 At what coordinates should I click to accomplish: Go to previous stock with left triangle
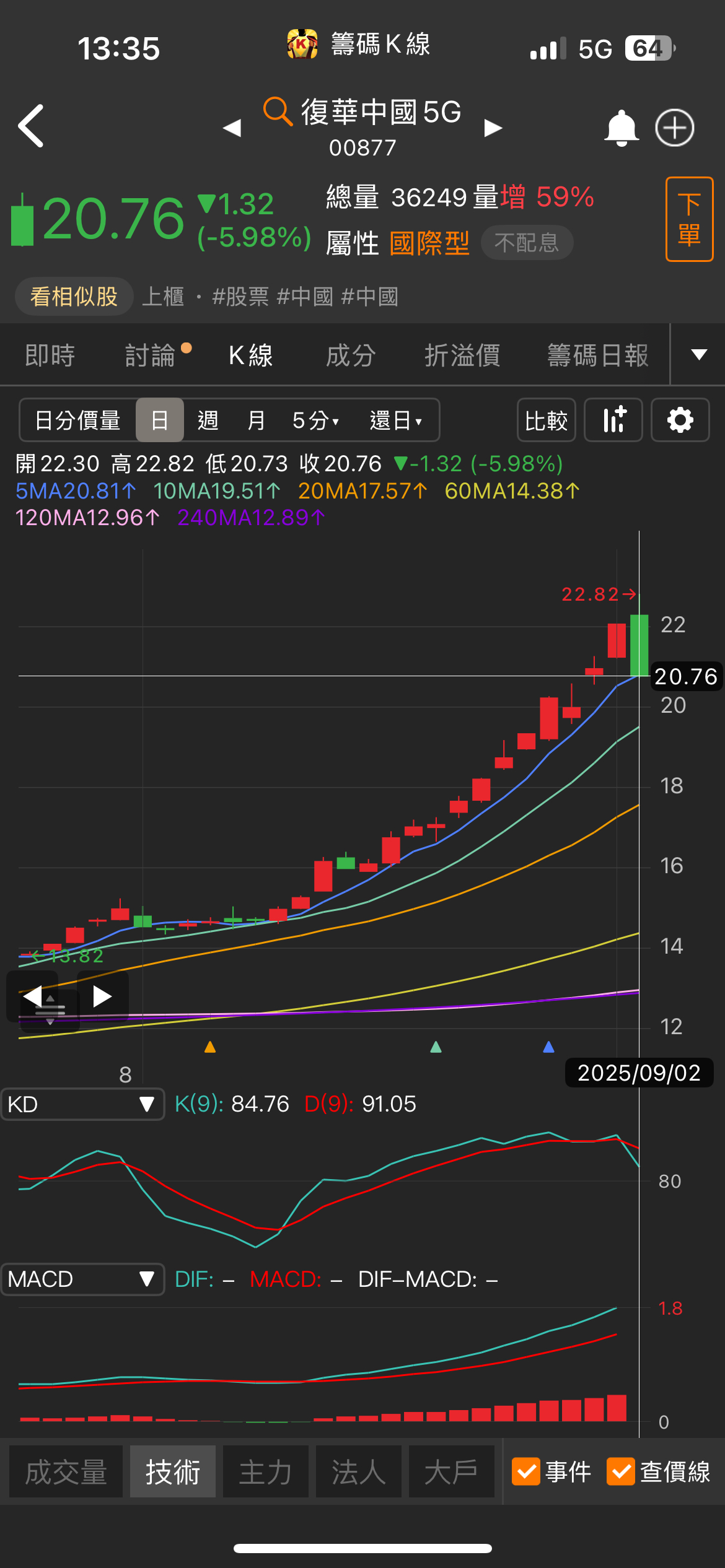232,128
